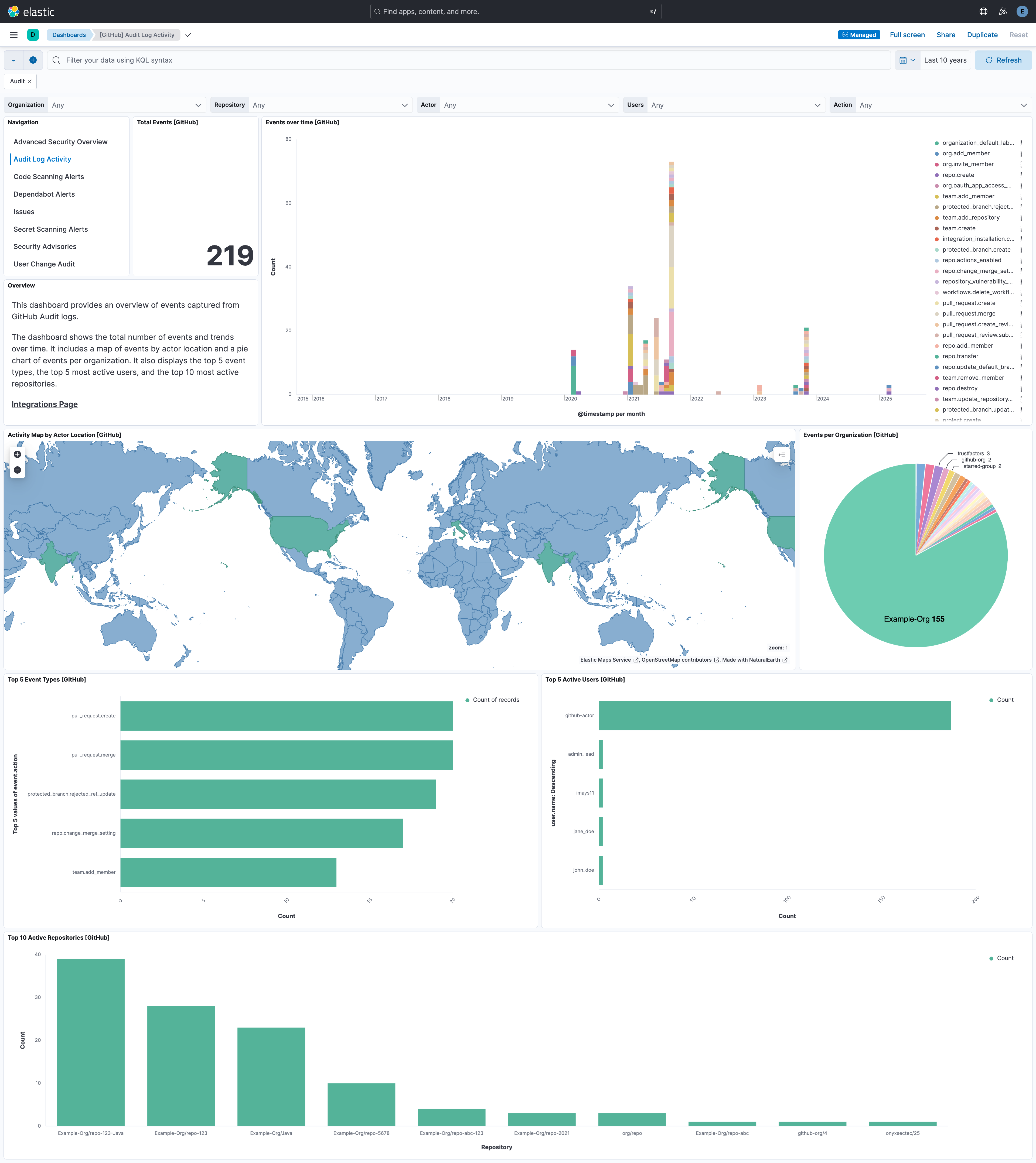Add a new filter using the plus icon
The width and height of the screenshot is (1036, 1163).
[x=32, y=60]
